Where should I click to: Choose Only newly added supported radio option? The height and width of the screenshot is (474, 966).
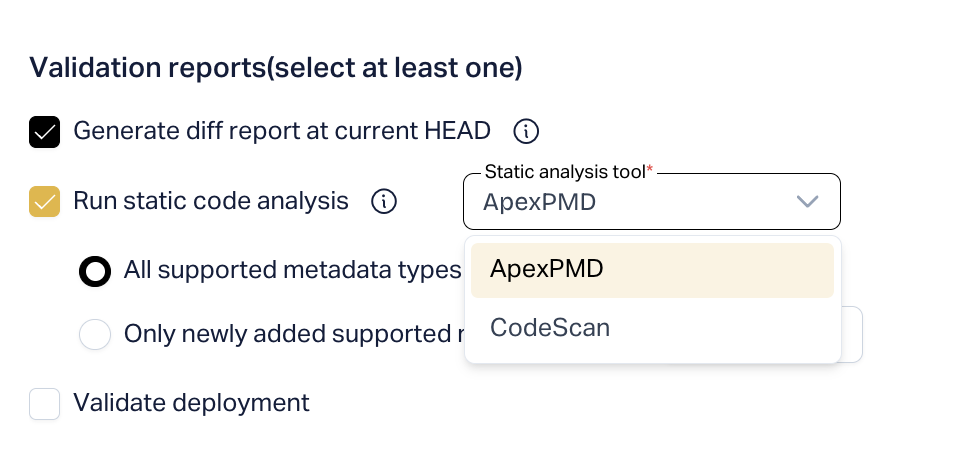[95, 334]
